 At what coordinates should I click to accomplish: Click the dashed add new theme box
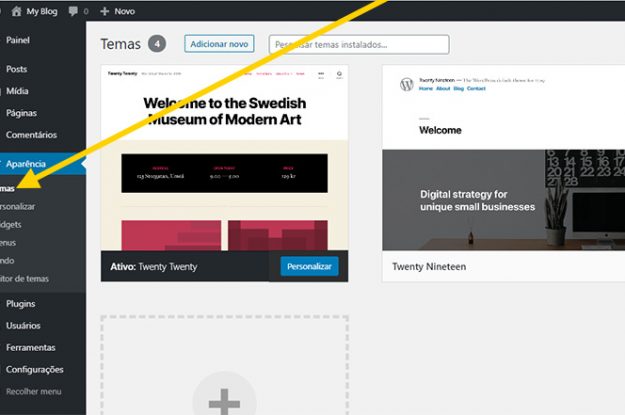point(224,365)
